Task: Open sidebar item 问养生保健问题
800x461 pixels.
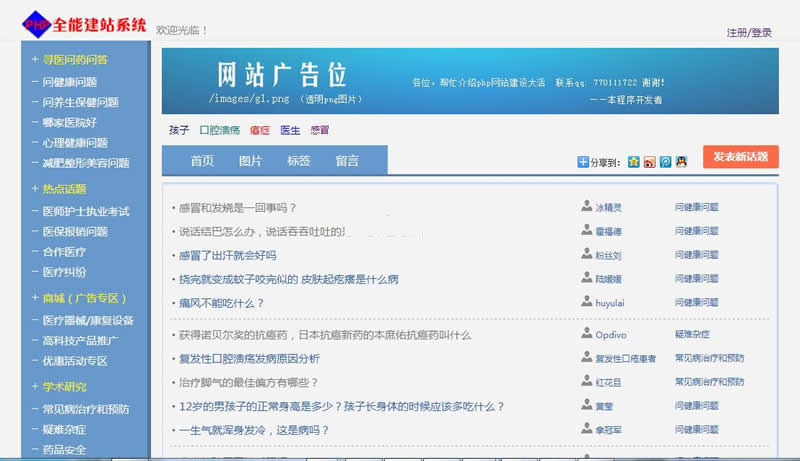Action: tap(80, 103)
